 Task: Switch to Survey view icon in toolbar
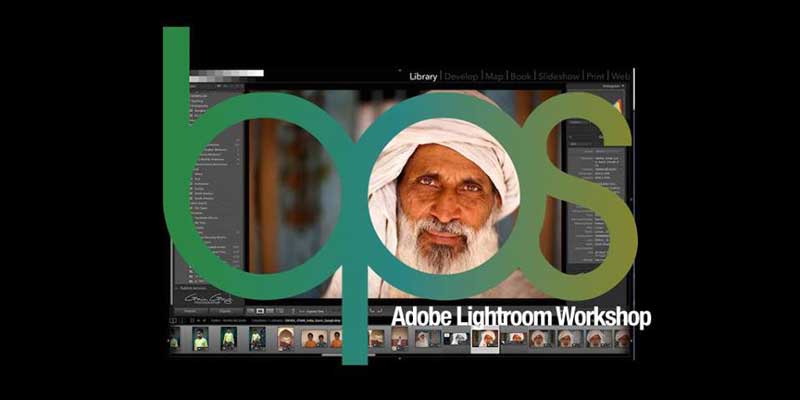coord(279,310)
